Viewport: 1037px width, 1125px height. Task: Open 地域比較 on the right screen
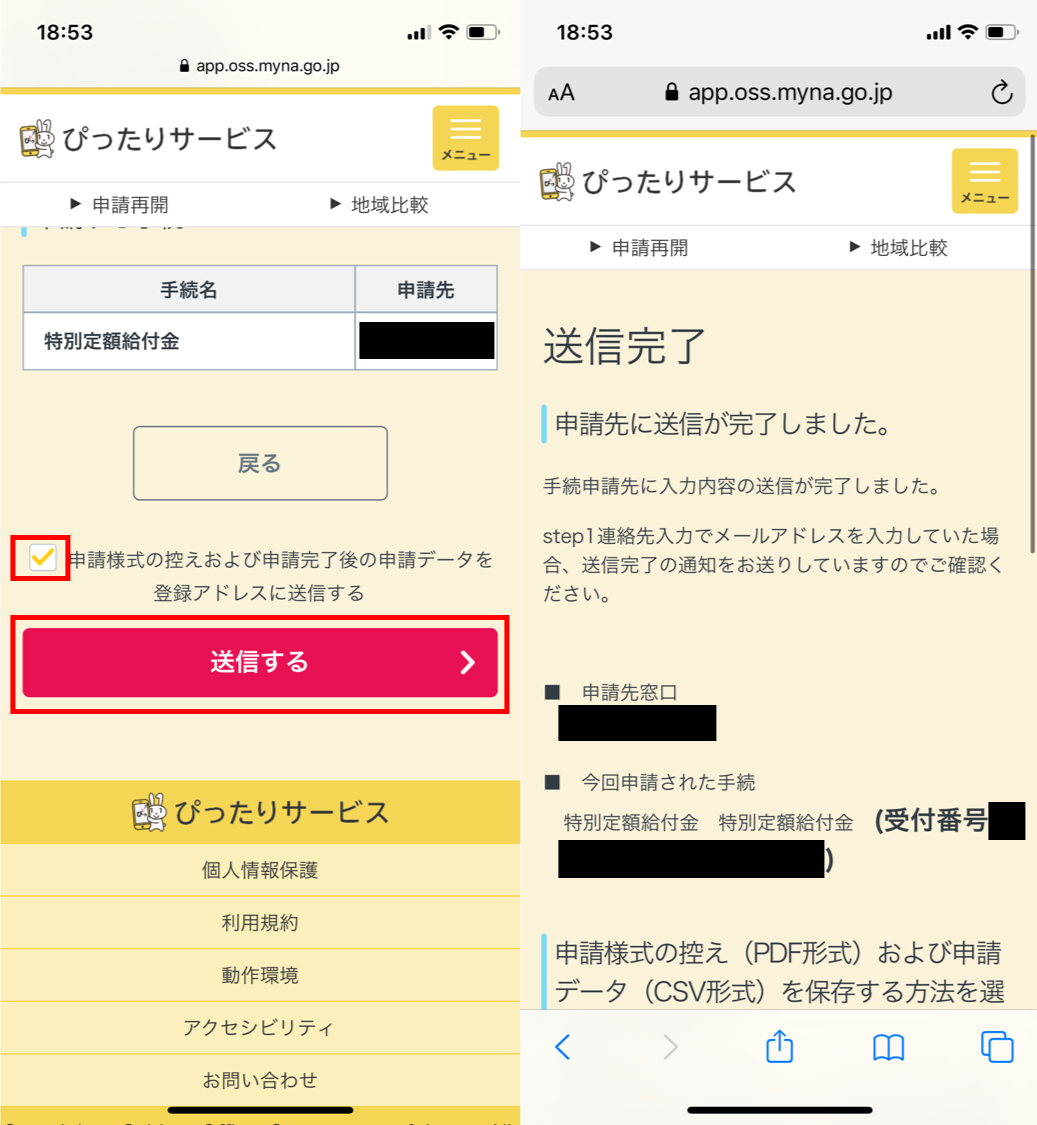coord(898,248)
